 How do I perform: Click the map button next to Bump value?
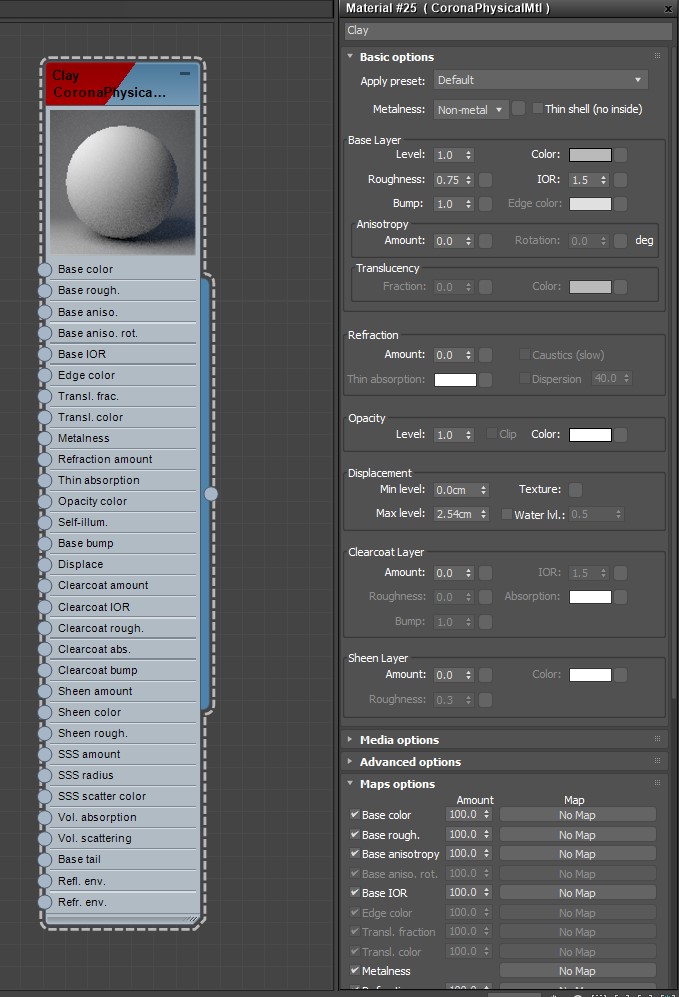485,203
